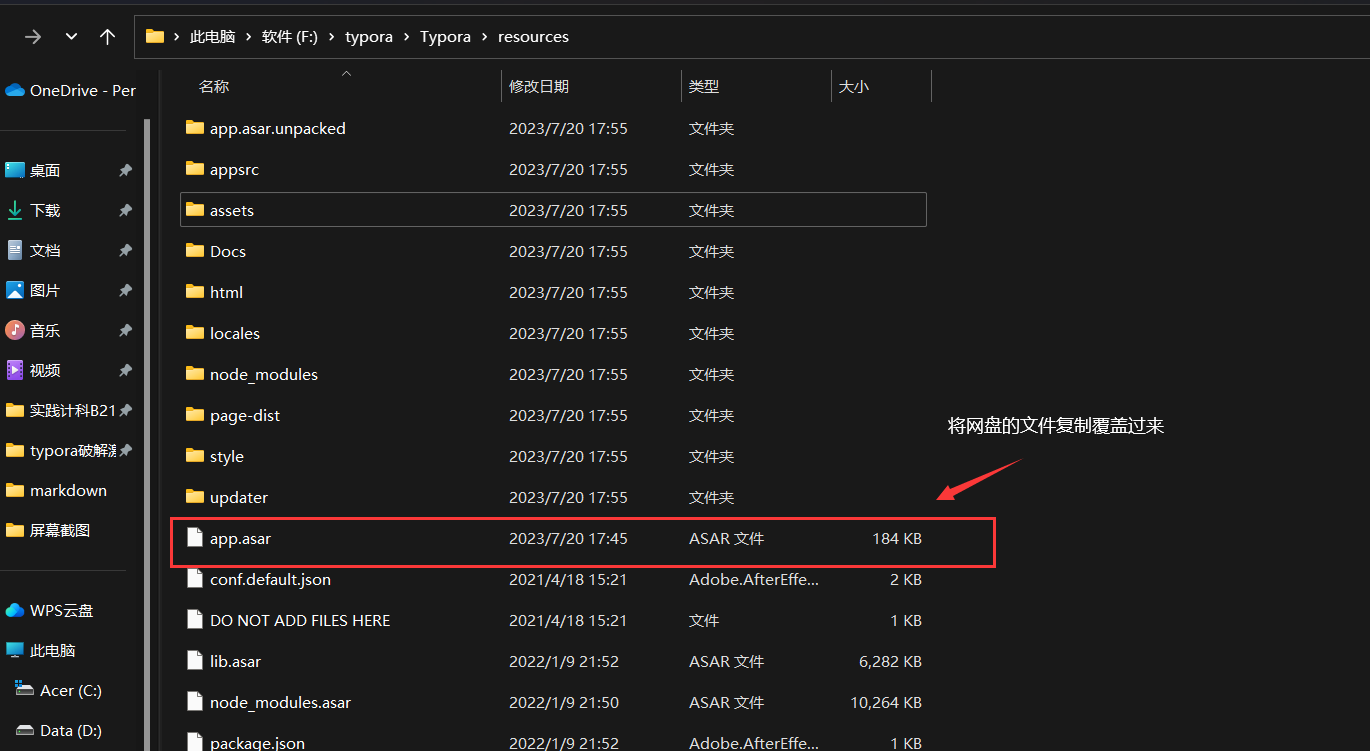The height and width of the screenshot is (751, 1370).
Task: Click the folder icon of Docs
Action: coord(195,251)
